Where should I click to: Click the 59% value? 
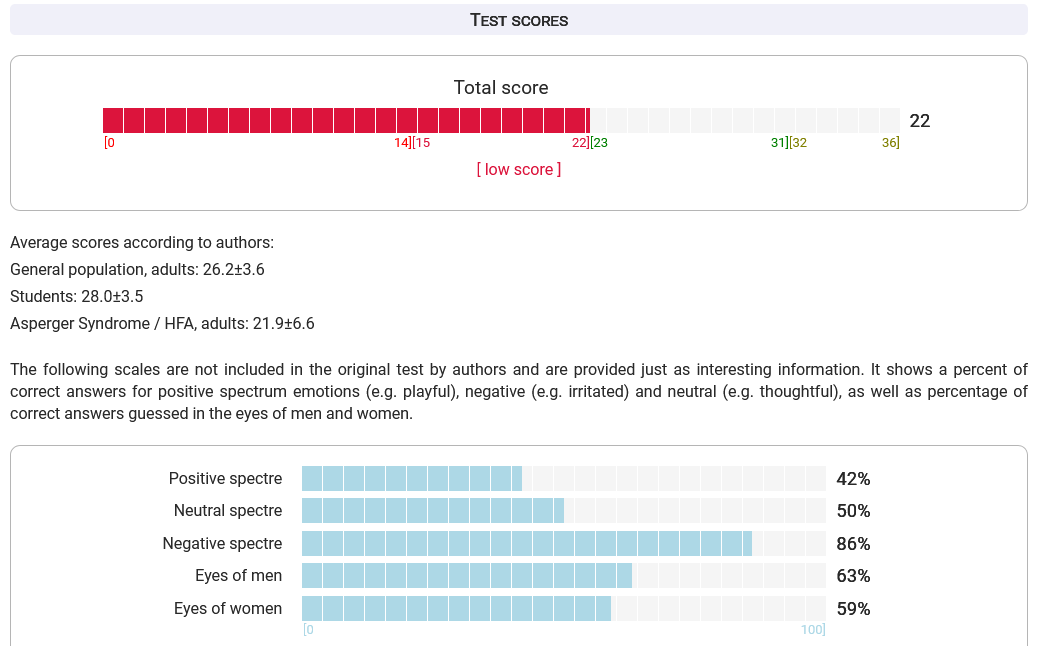[853, 609]
